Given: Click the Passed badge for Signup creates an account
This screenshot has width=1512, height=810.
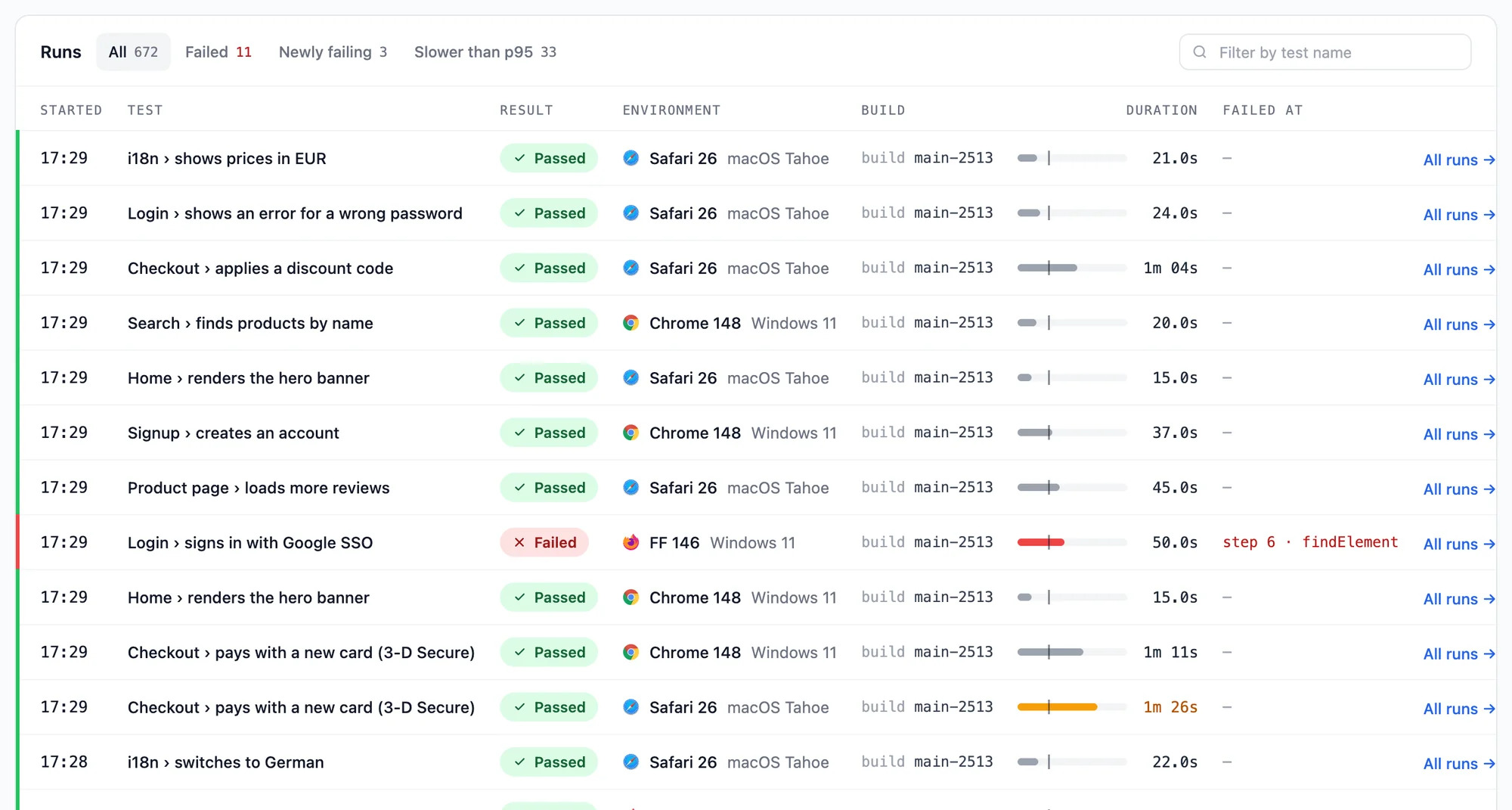Looking at the screenshot, I should 549,433.
